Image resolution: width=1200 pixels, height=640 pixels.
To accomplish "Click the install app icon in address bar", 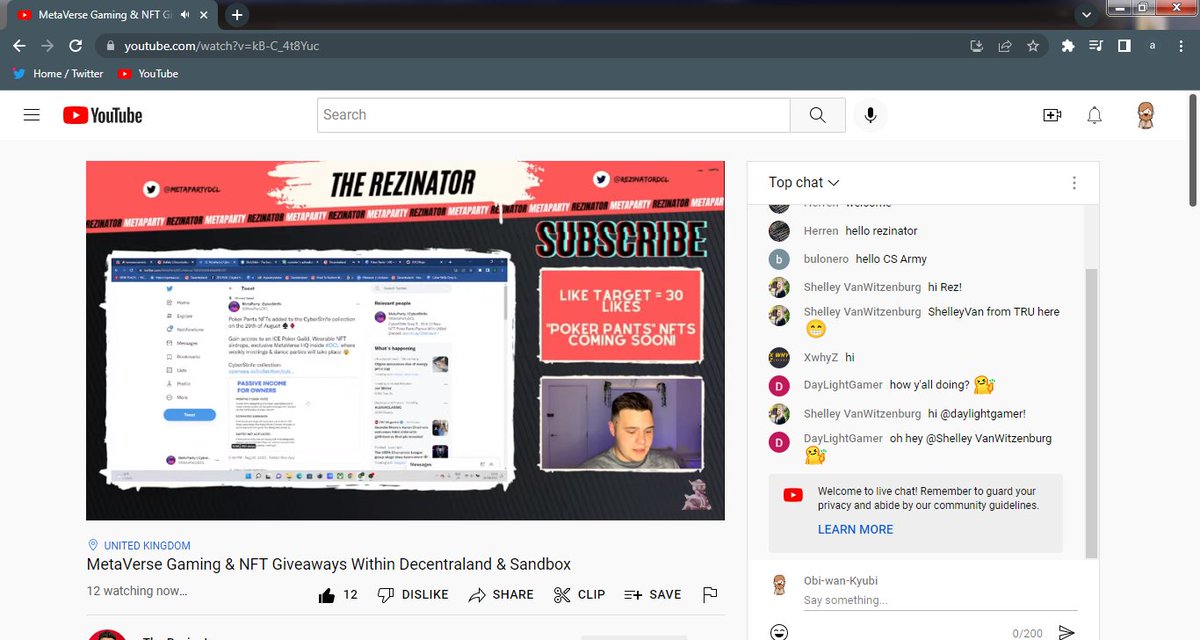I will 977,46.
